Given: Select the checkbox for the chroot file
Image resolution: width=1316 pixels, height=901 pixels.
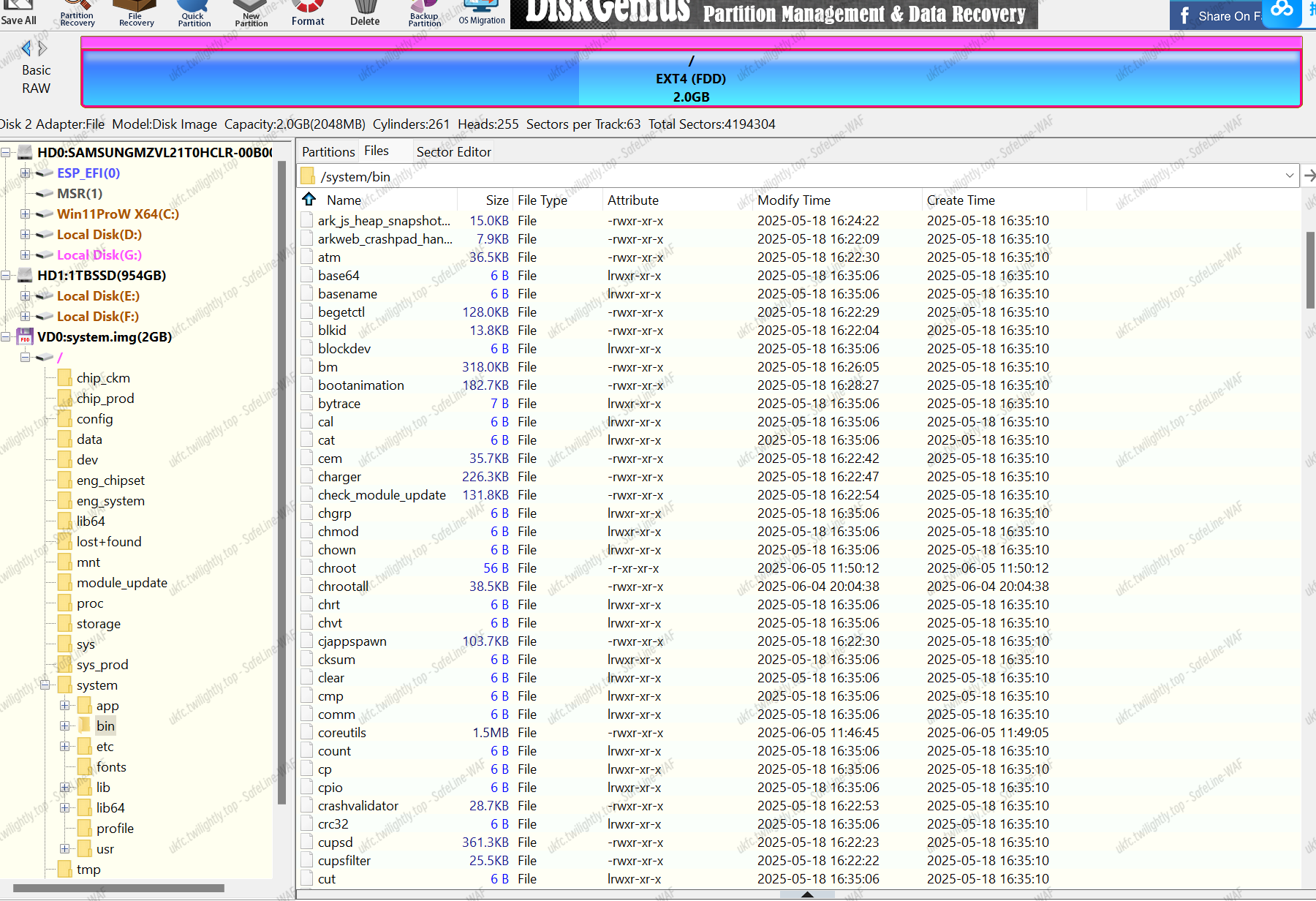Looking at the screenshot, I should point(308,568).
